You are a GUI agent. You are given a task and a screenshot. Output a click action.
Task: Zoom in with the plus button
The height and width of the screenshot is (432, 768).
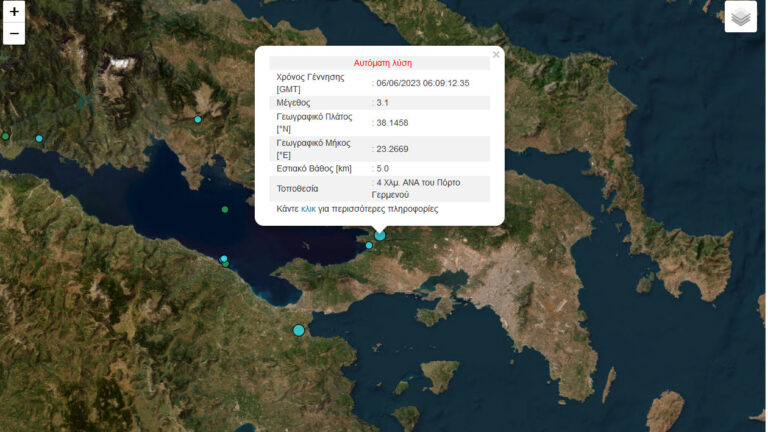pos(14,12)
